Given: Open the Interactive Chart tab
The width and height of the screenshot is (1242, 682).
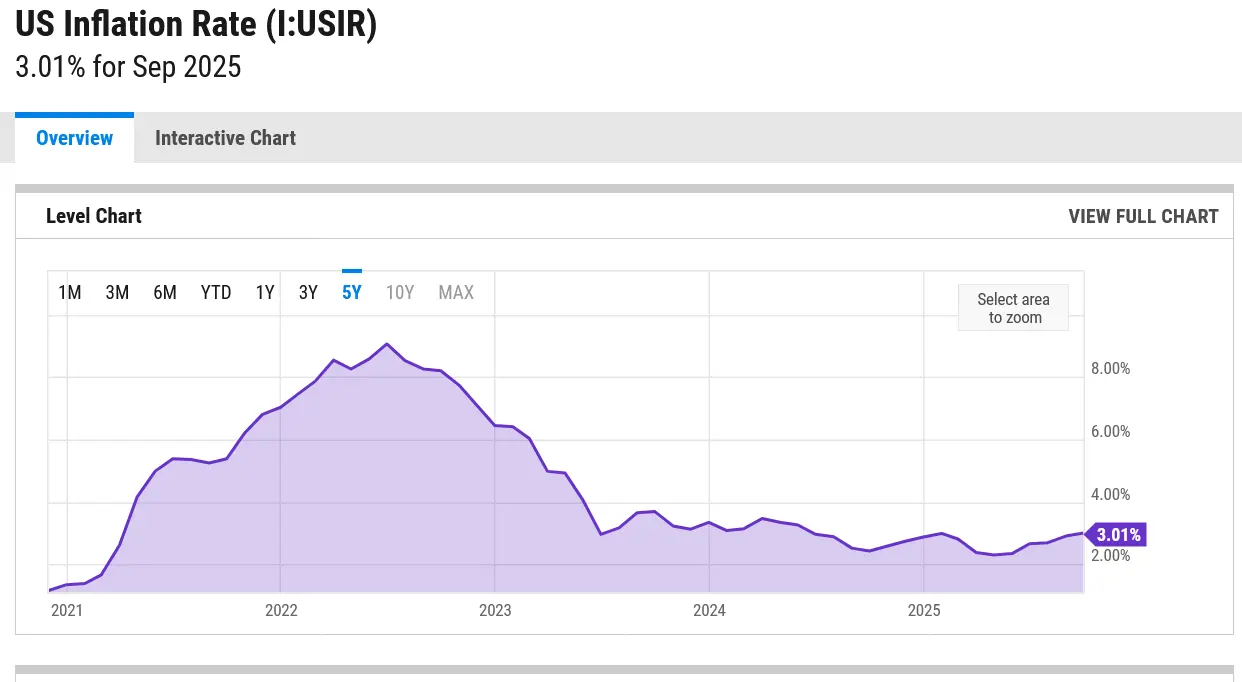Looking at the screenshot, I should tap(225, 138).
